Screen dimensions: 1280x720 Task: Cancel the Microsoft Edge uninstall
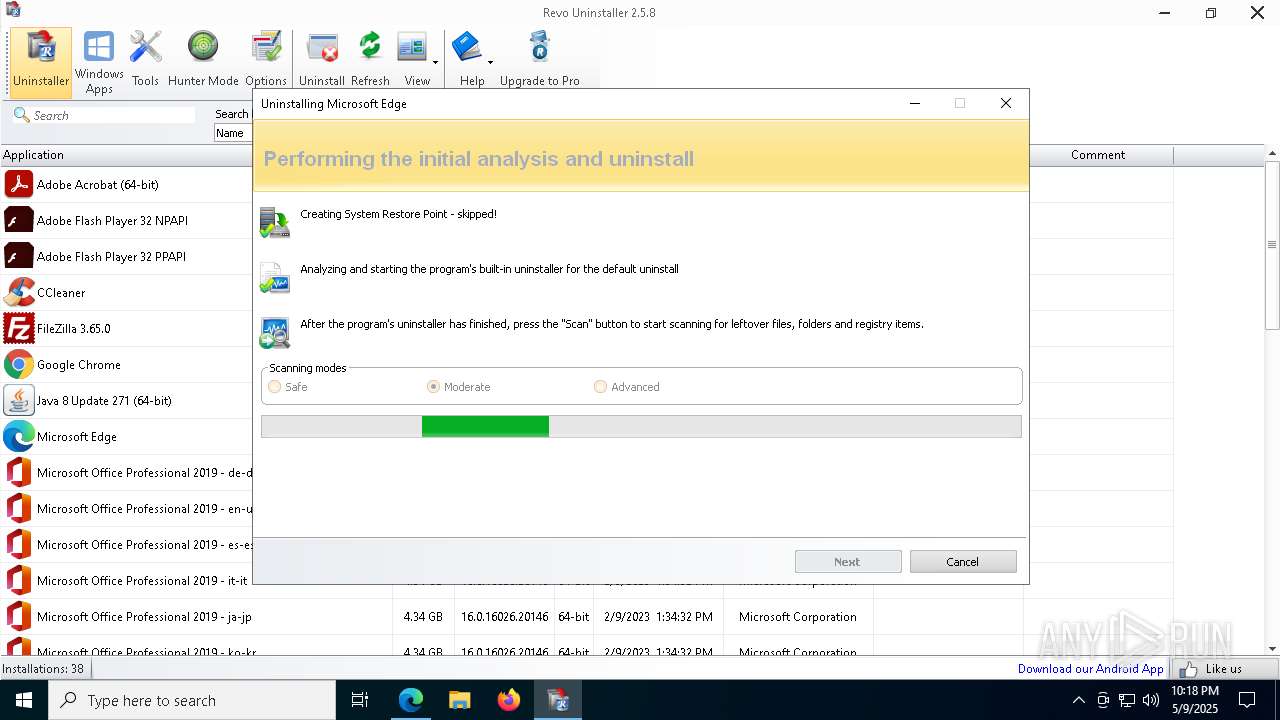coord(963,562)
